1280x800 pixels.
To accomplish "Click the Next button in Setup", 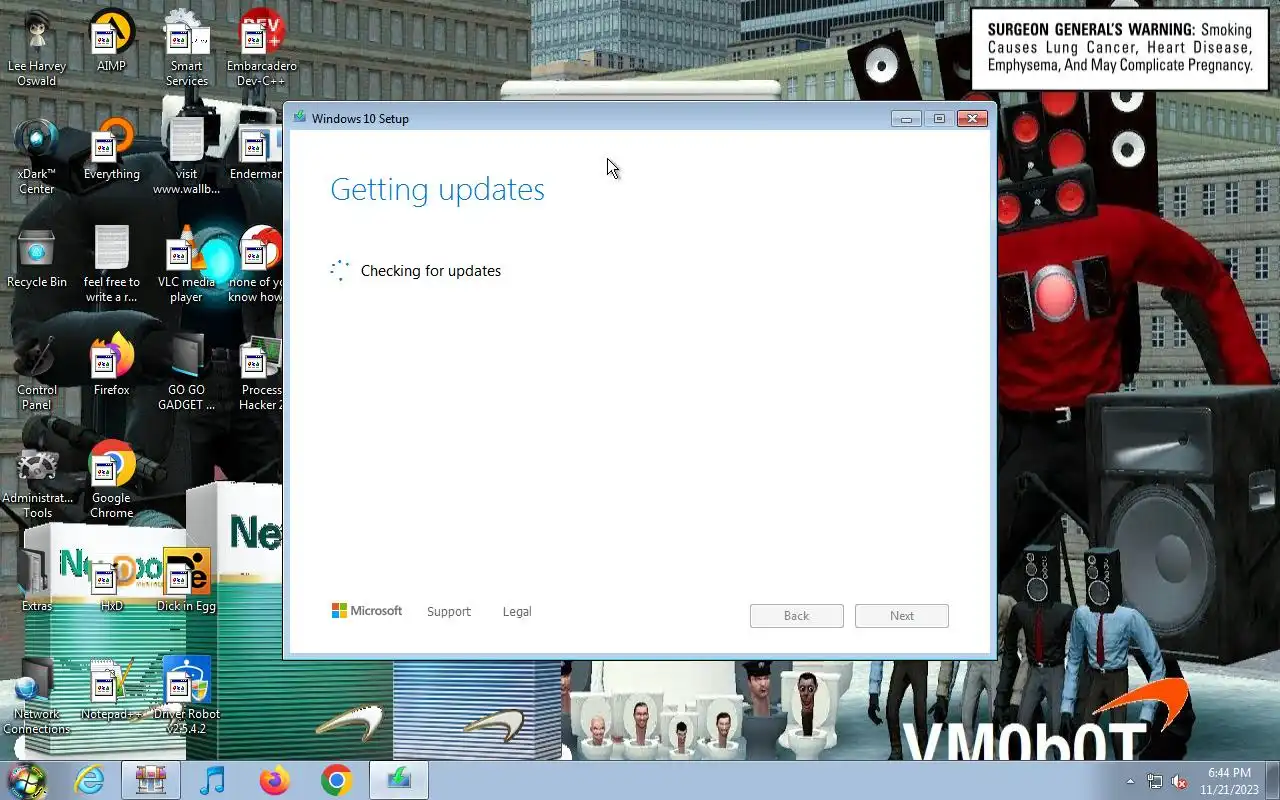I will (902, 616).
